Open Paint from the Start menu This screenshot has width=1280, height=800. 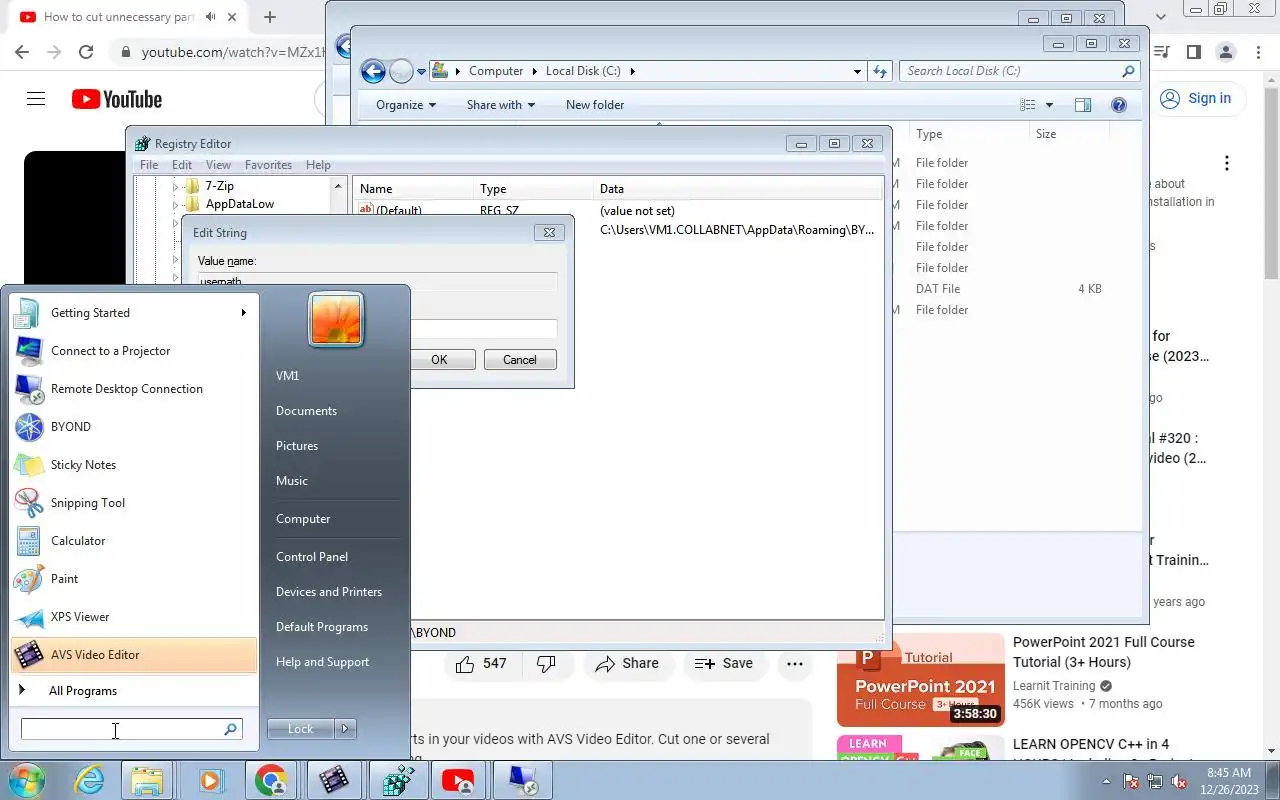point(134,579)
